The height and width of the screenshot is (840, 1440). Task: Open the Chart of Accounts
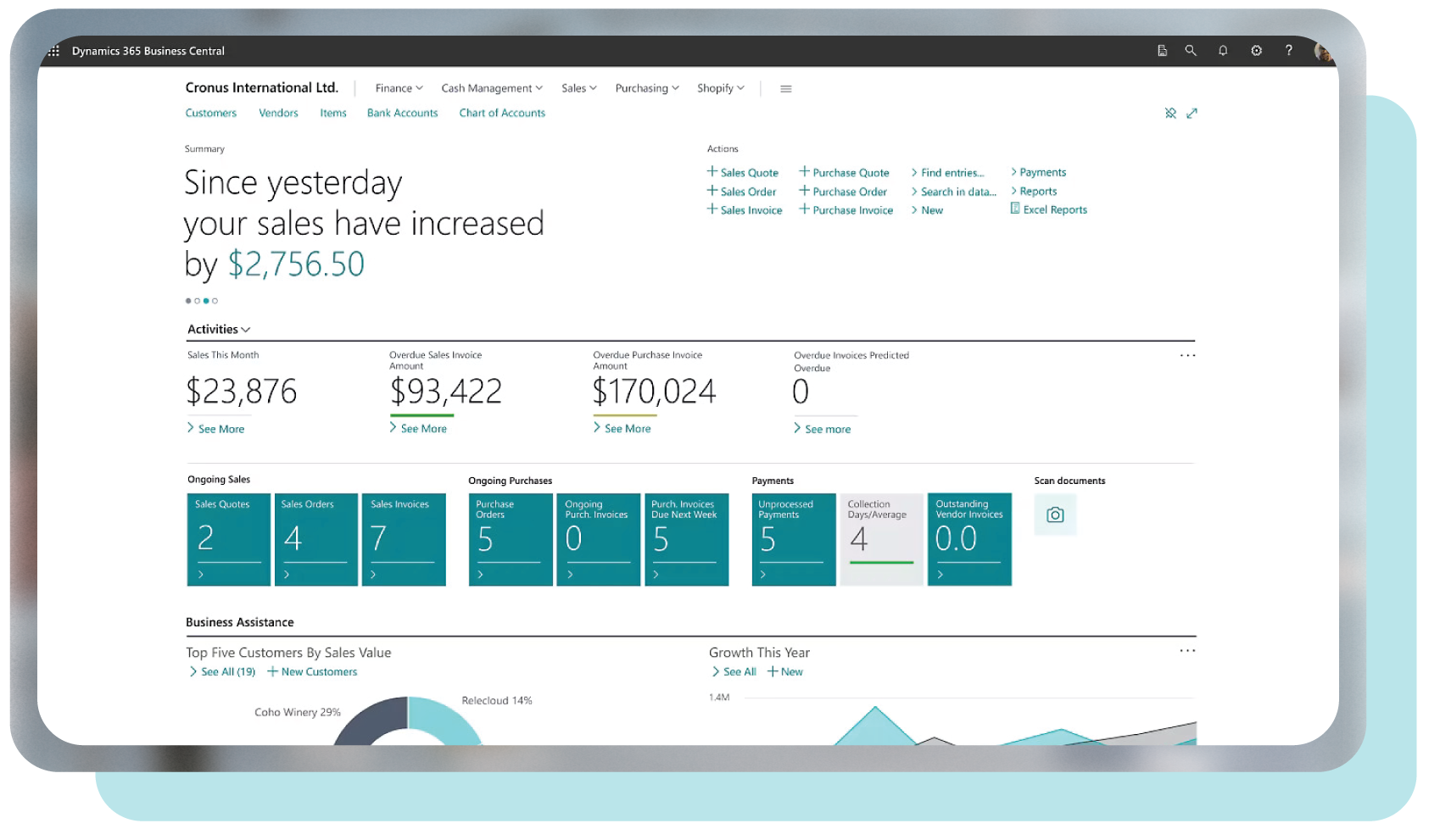click(502, 113)
